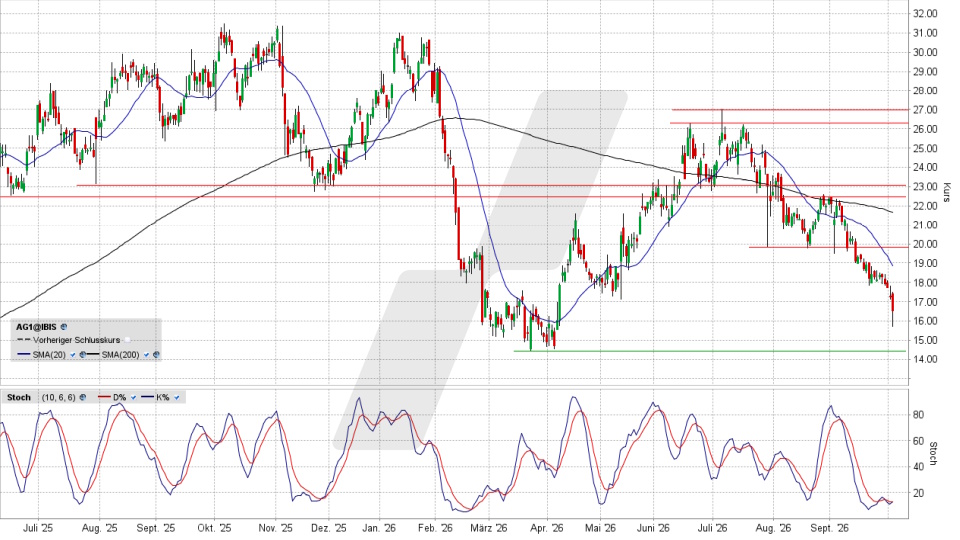Screen dimensions: 960x540
Task: Click the Mai '26 date label
Action: pyautogui.click(x=600, y=528)
